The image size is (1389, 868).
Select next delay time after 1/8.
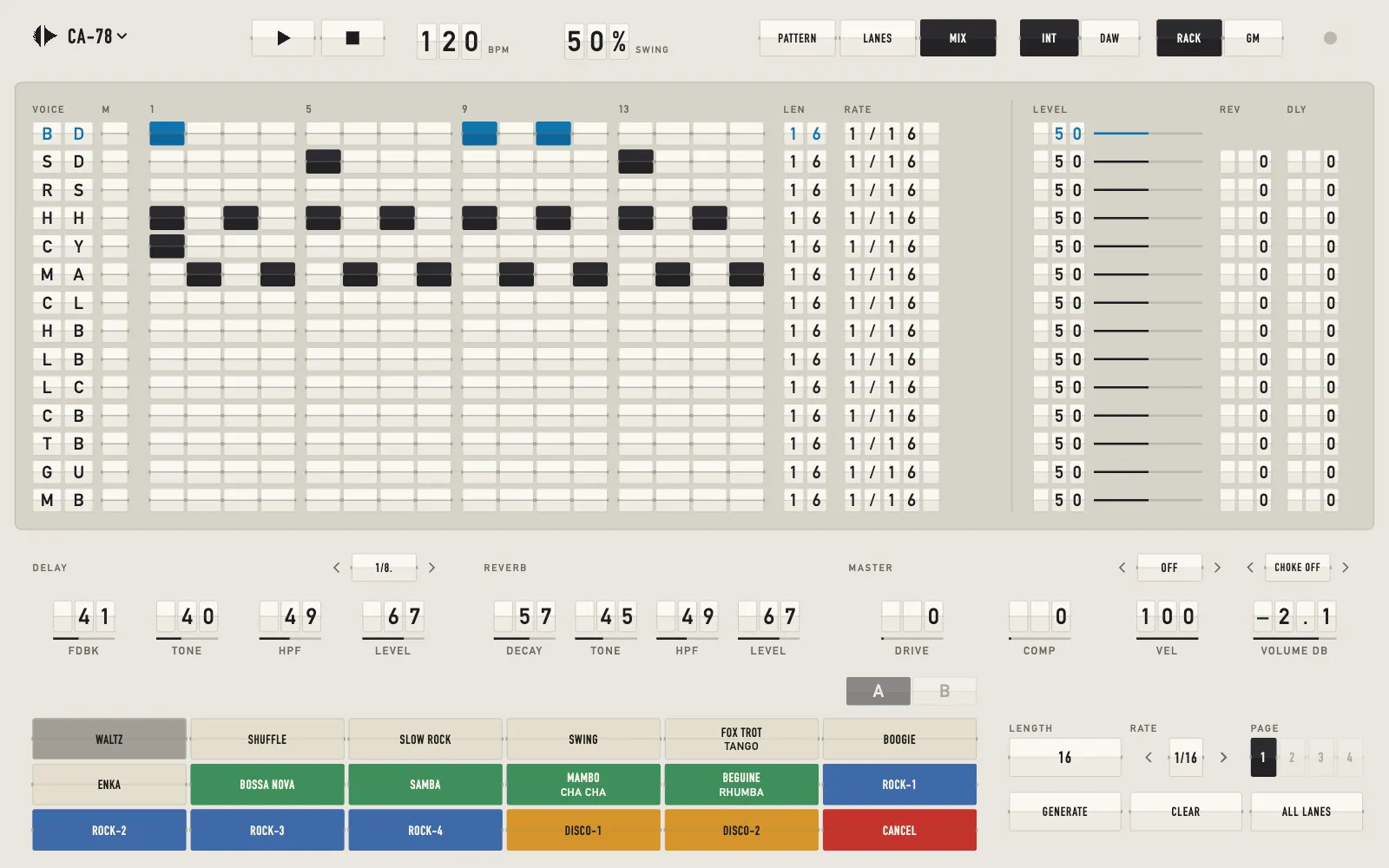(x=431, y=568)
